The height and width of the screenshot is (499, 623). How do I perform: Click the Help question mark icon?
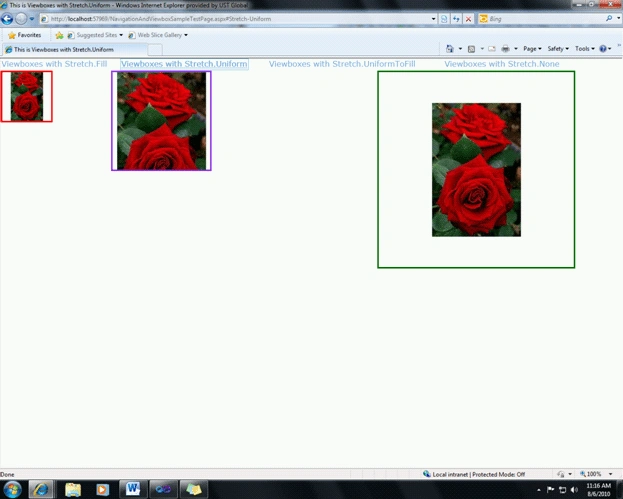(603, 48)
